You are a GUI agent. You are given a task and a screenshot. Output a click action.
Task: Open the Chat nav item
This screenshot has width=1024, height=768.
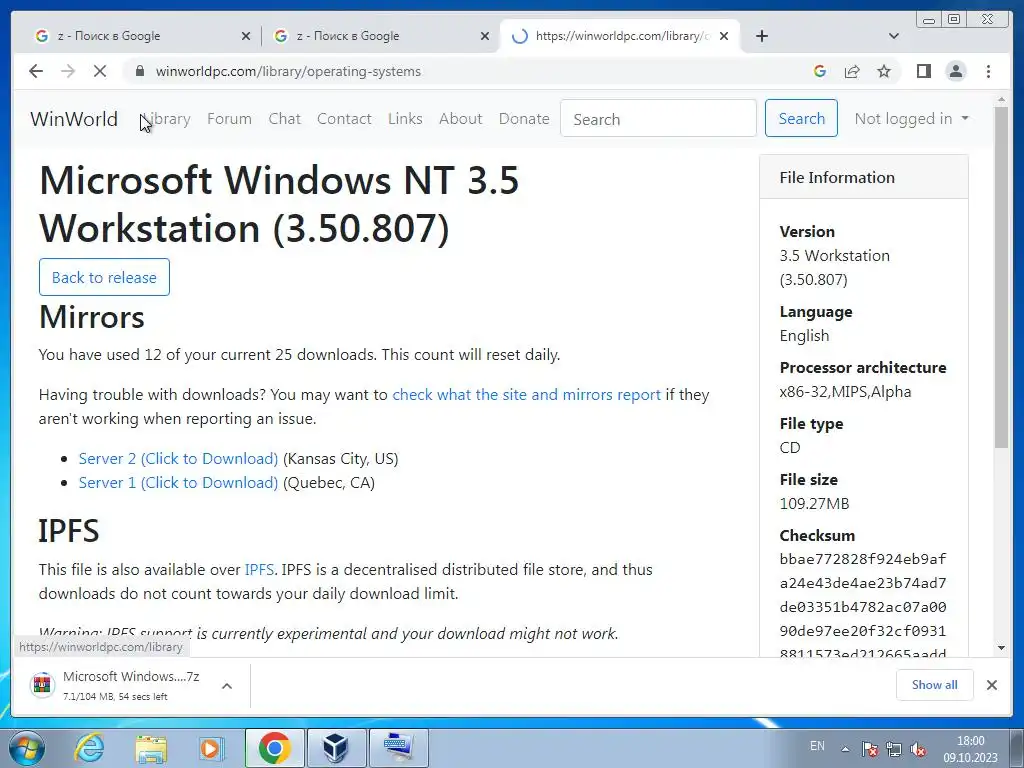click(285, 119)
